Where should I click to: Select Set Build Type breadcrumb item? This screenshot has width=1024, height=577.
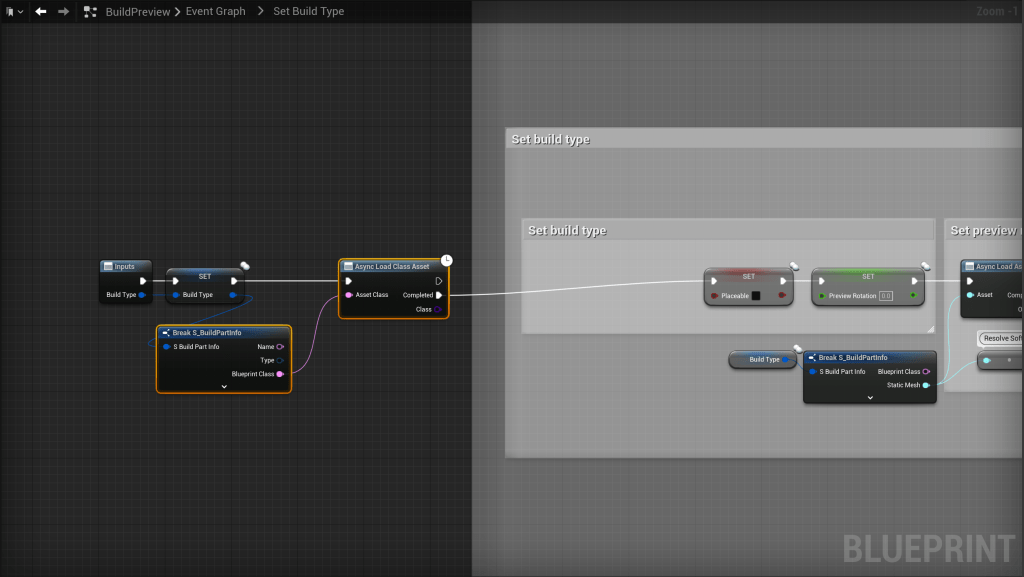click(x=308, y=12)
